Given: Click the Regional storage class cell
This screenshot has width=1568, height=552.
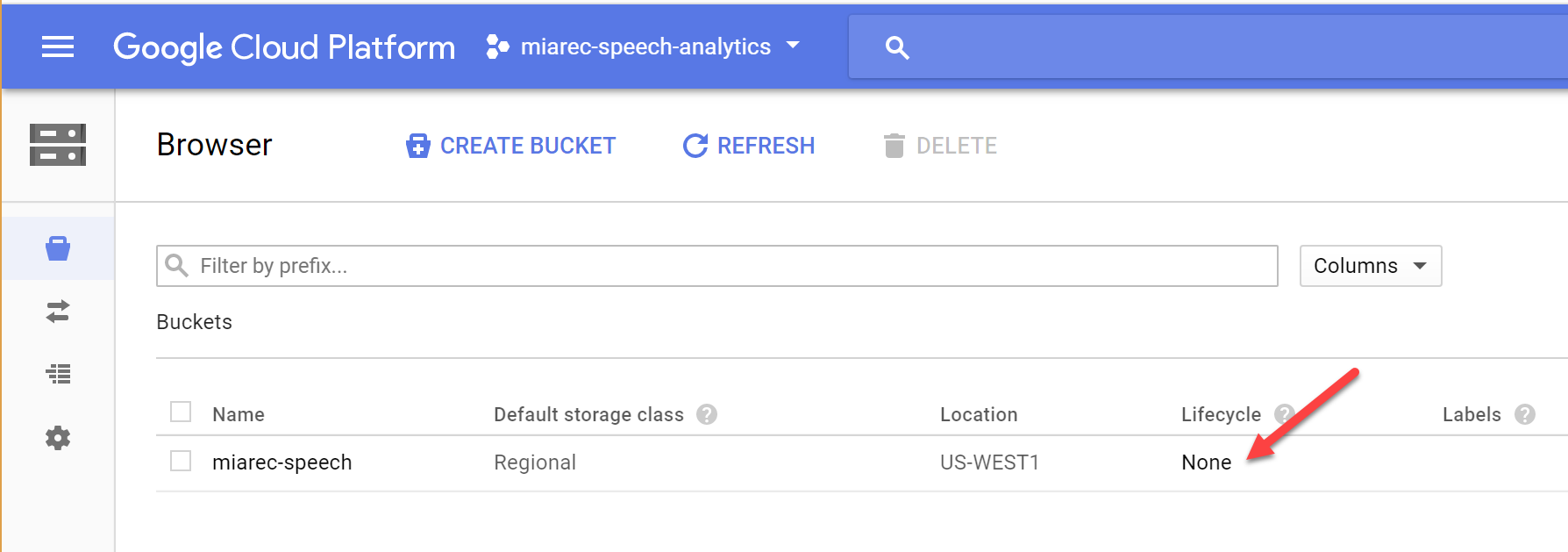Looking at the screenshot, I should [535, 462].
